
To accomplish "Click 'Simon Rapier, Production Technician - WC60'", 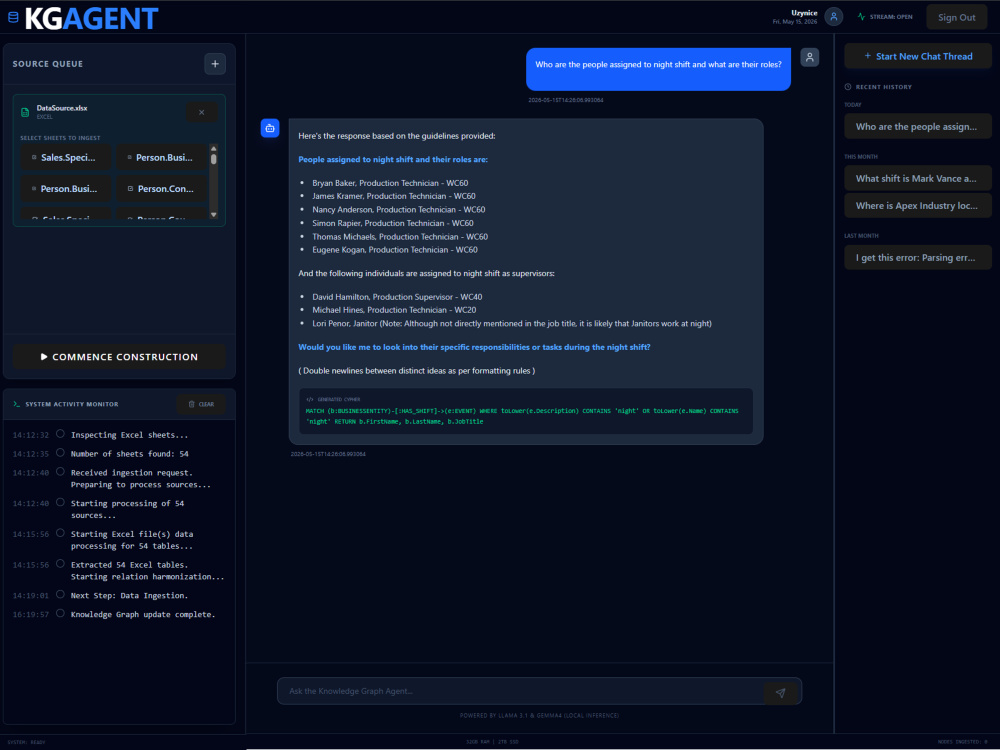I will (x=393, y=223).
